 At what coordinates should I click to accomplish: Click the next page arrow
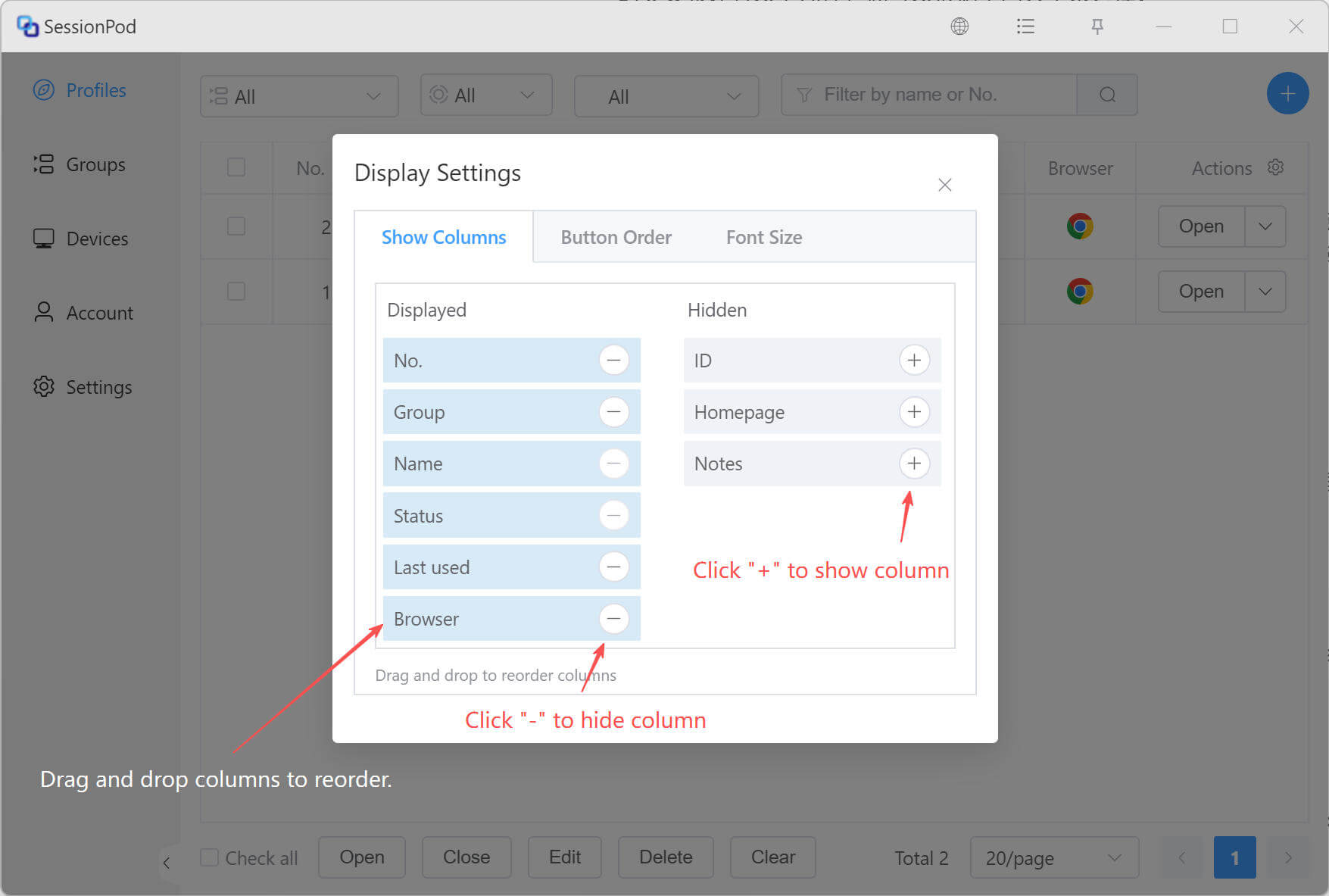(x=1288, y=857)
